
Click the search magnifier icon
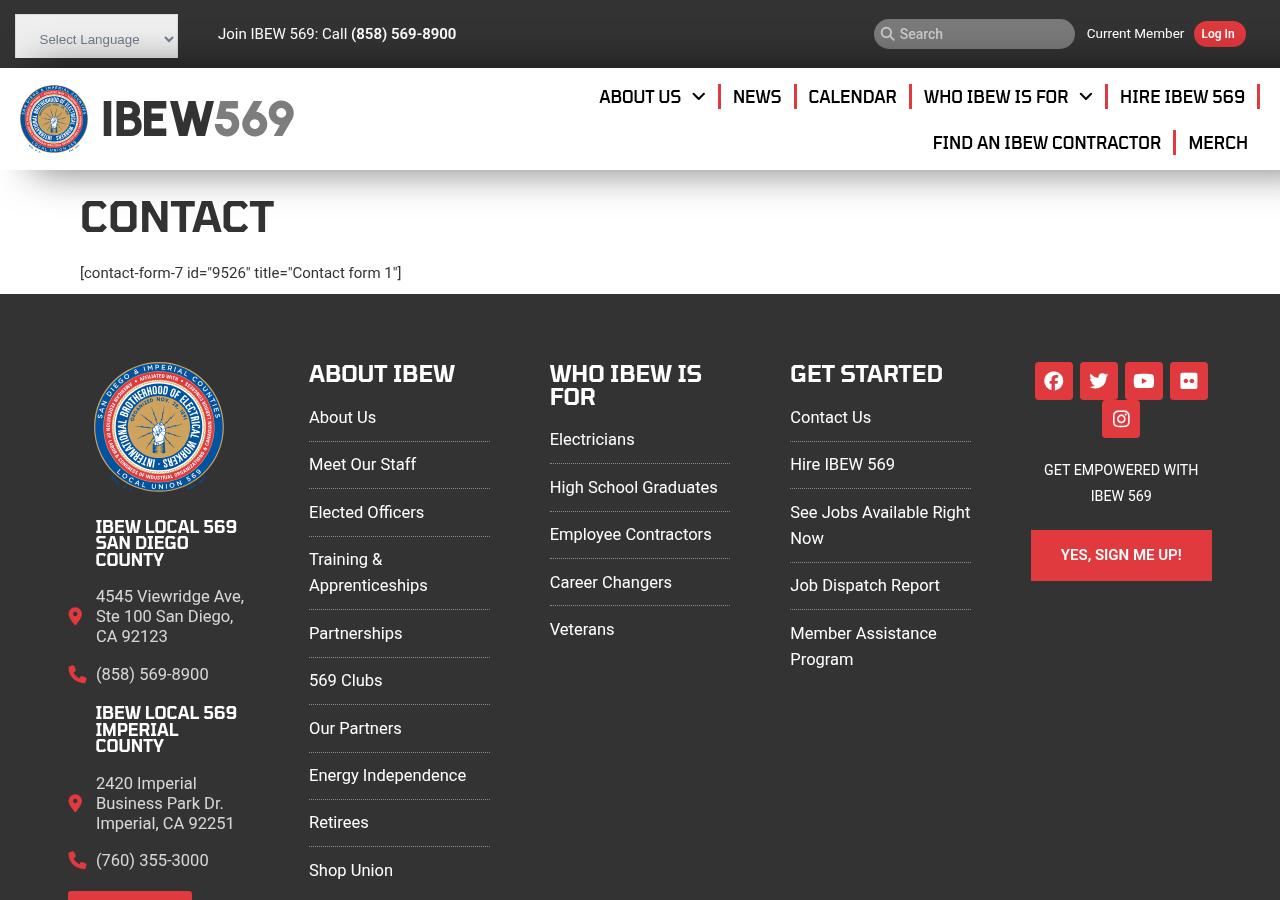(x=887, y=34)
